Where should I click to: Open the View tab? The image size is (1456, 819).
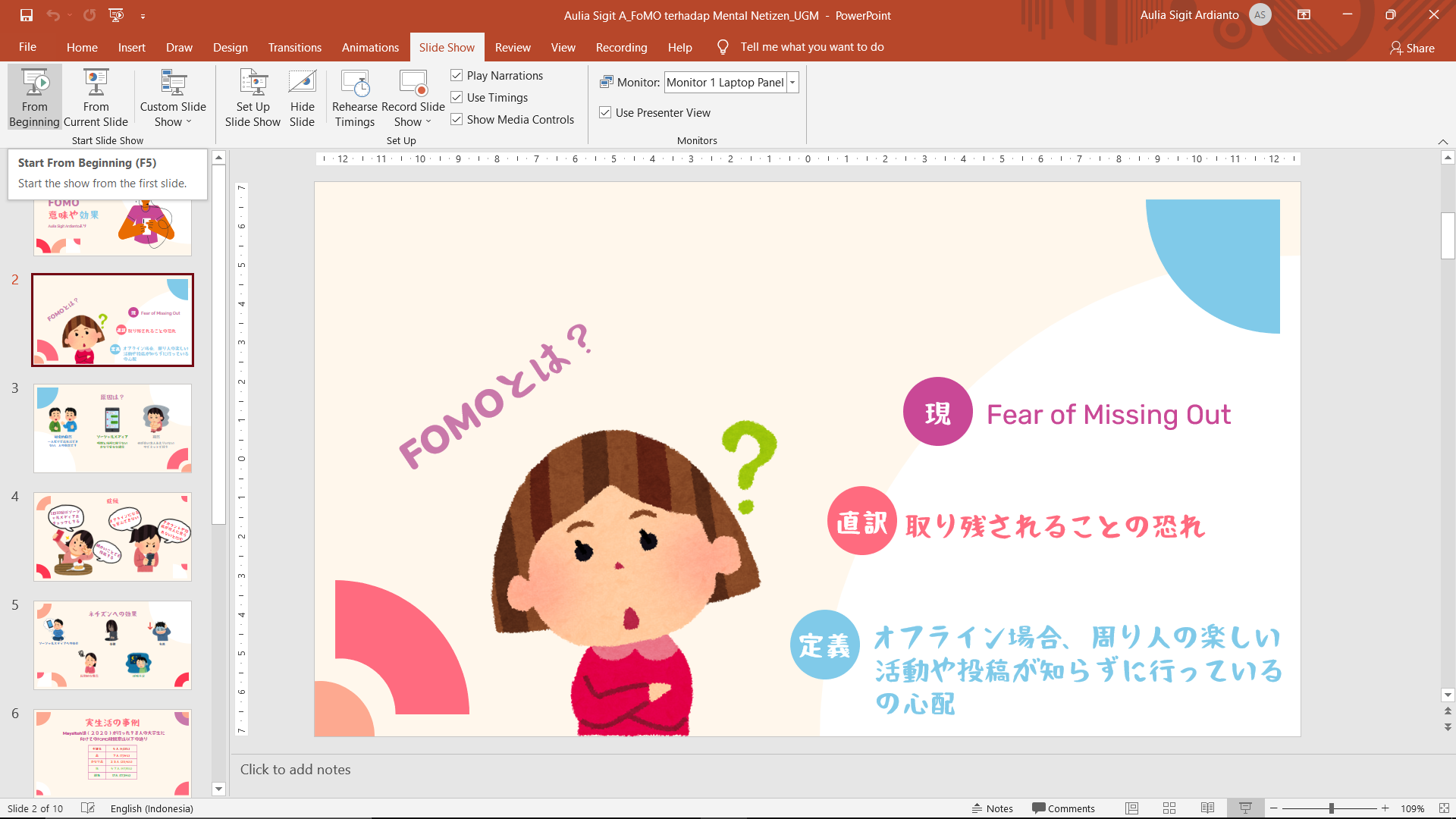point(563,47)
